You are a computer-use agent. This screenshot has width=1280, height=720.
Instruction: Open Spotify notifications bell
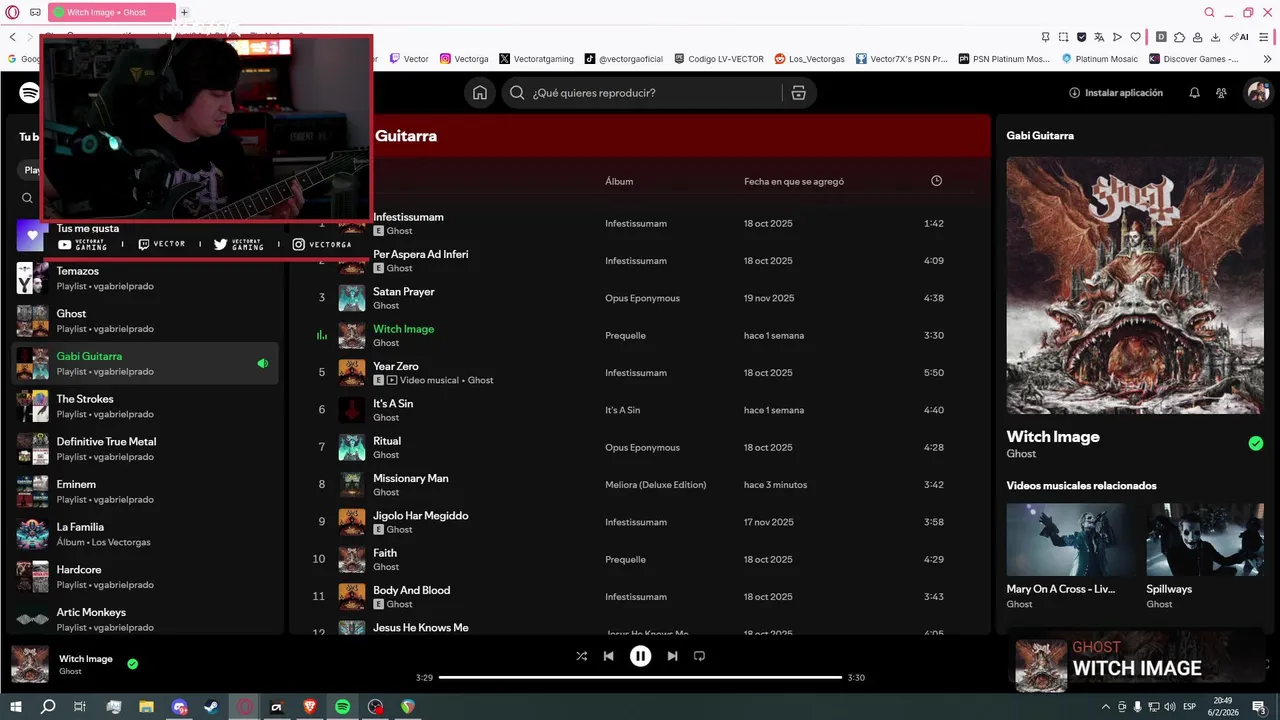tap(1194, 93)
